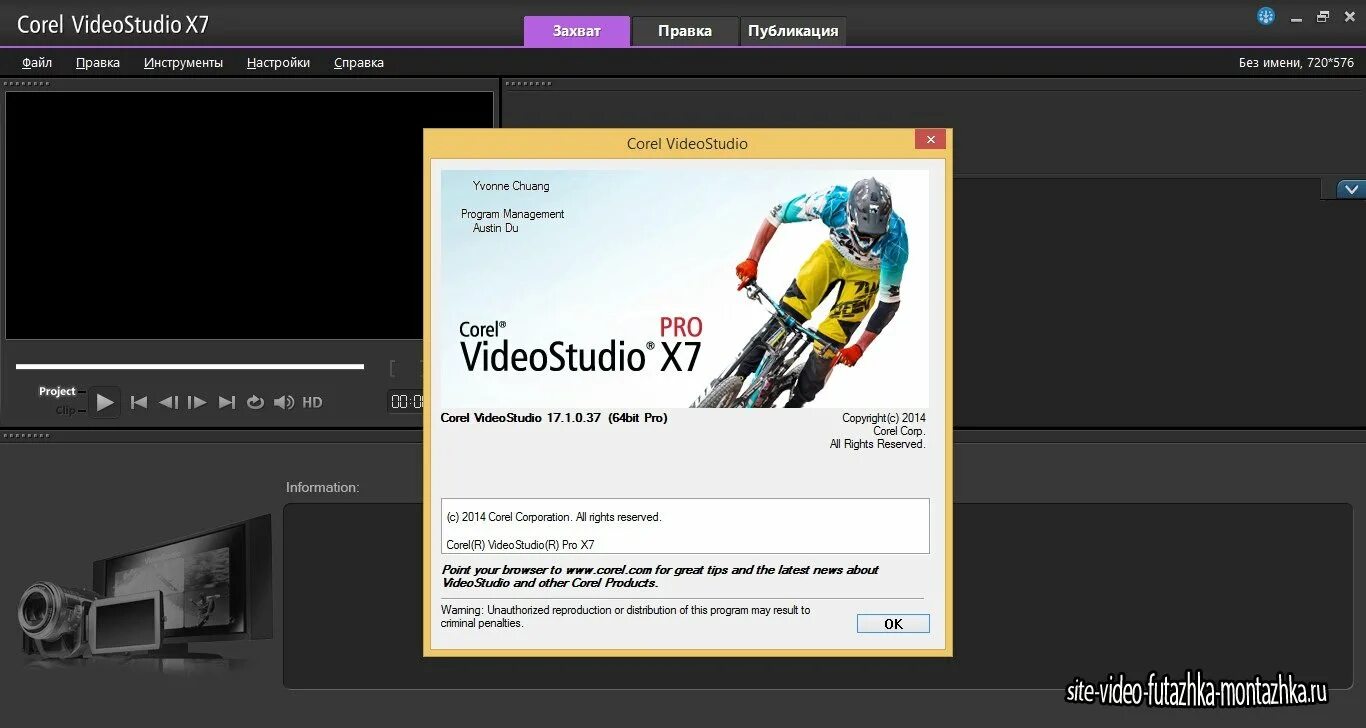Open the Инструменты menu

pyautogui.click(x=183, y=62)
